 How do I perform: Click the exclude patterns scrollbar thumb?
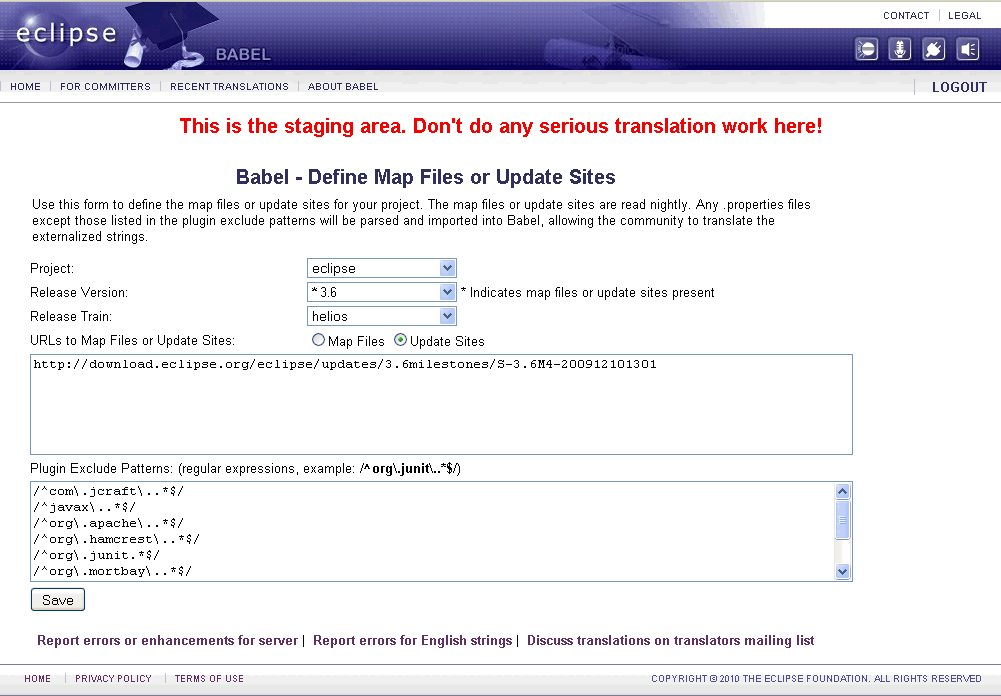point(842,520)
